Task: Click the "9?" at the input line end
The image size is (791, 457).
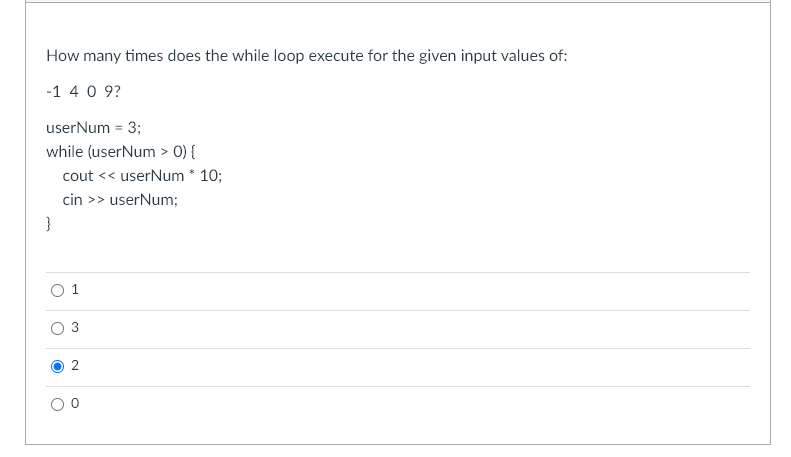Action: click(x=114, y=92)
